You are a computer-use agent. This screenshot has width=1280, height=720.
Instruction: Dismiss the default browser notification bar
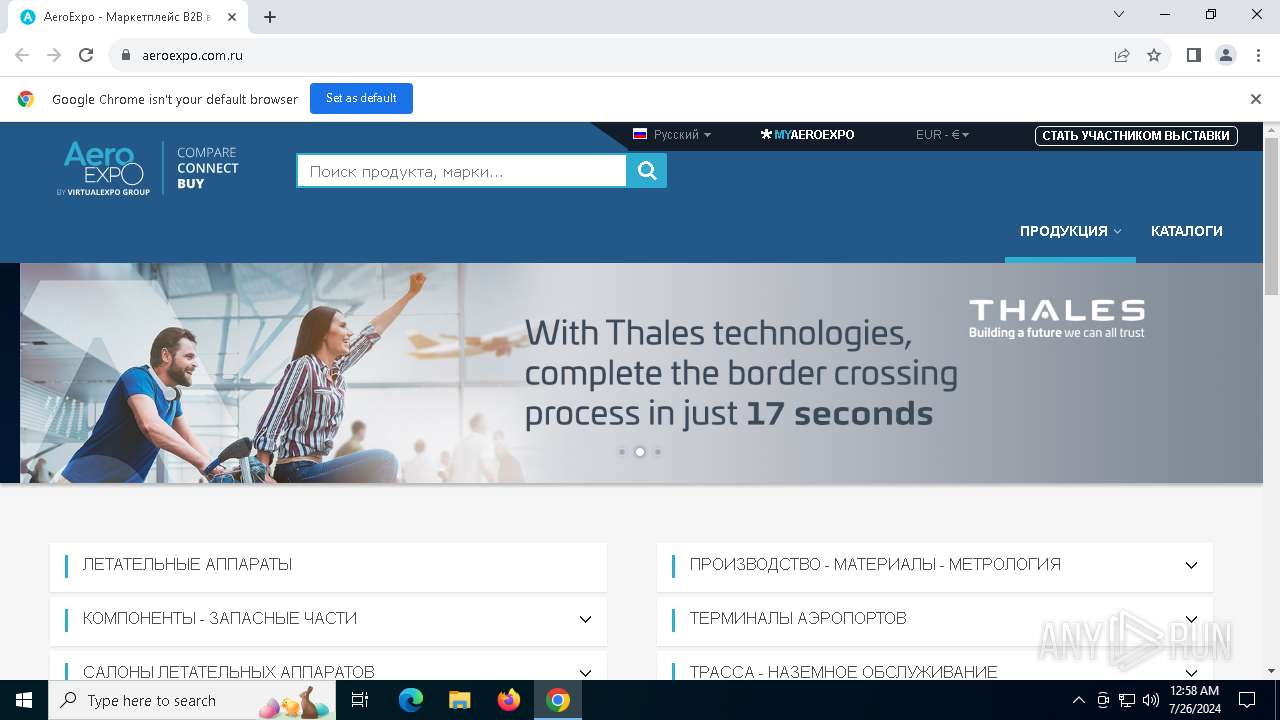click(1256, 99)
